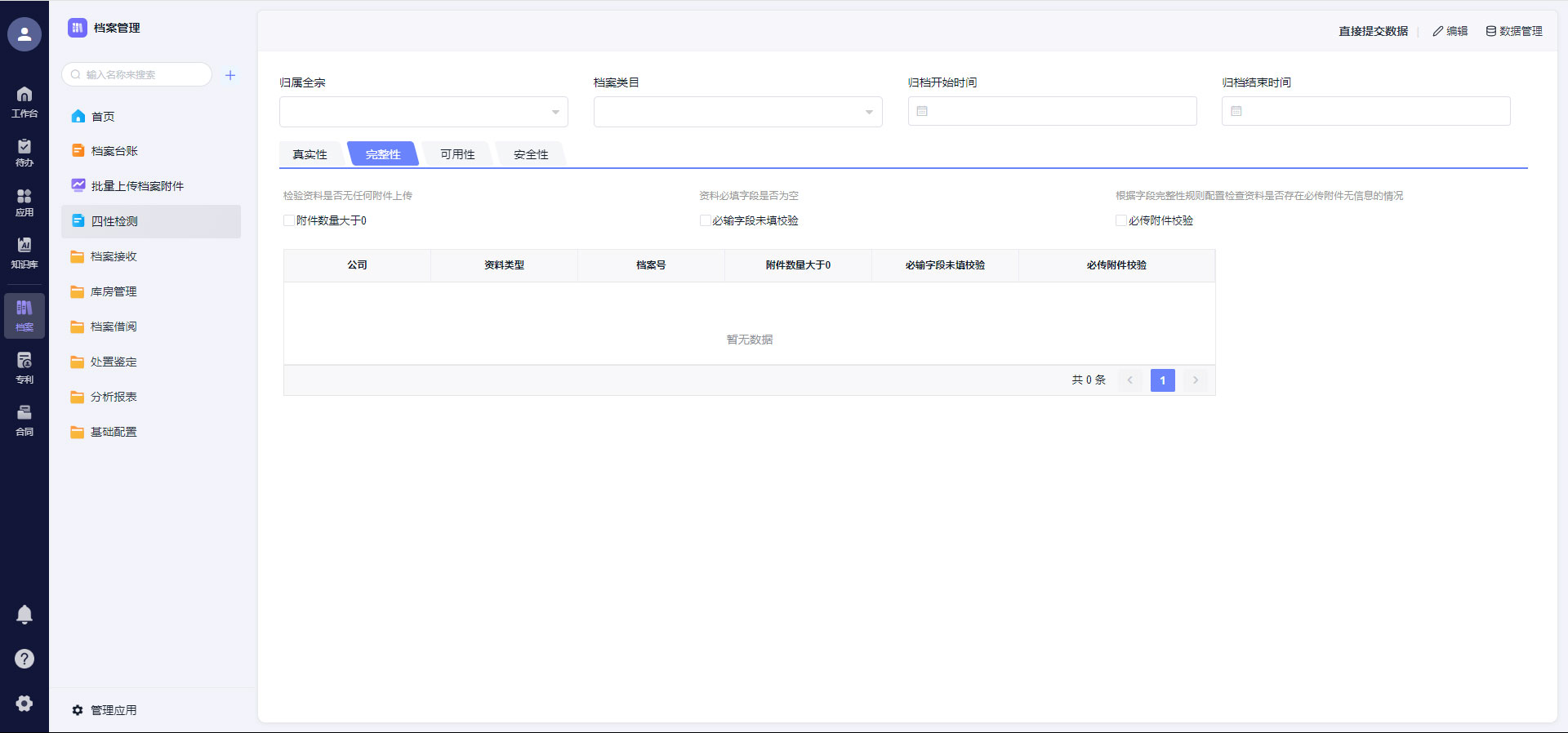This screenshot has height=733, width=1568.
Task: Open the 专利 patent module icon
Action: (x=24, y=367)
